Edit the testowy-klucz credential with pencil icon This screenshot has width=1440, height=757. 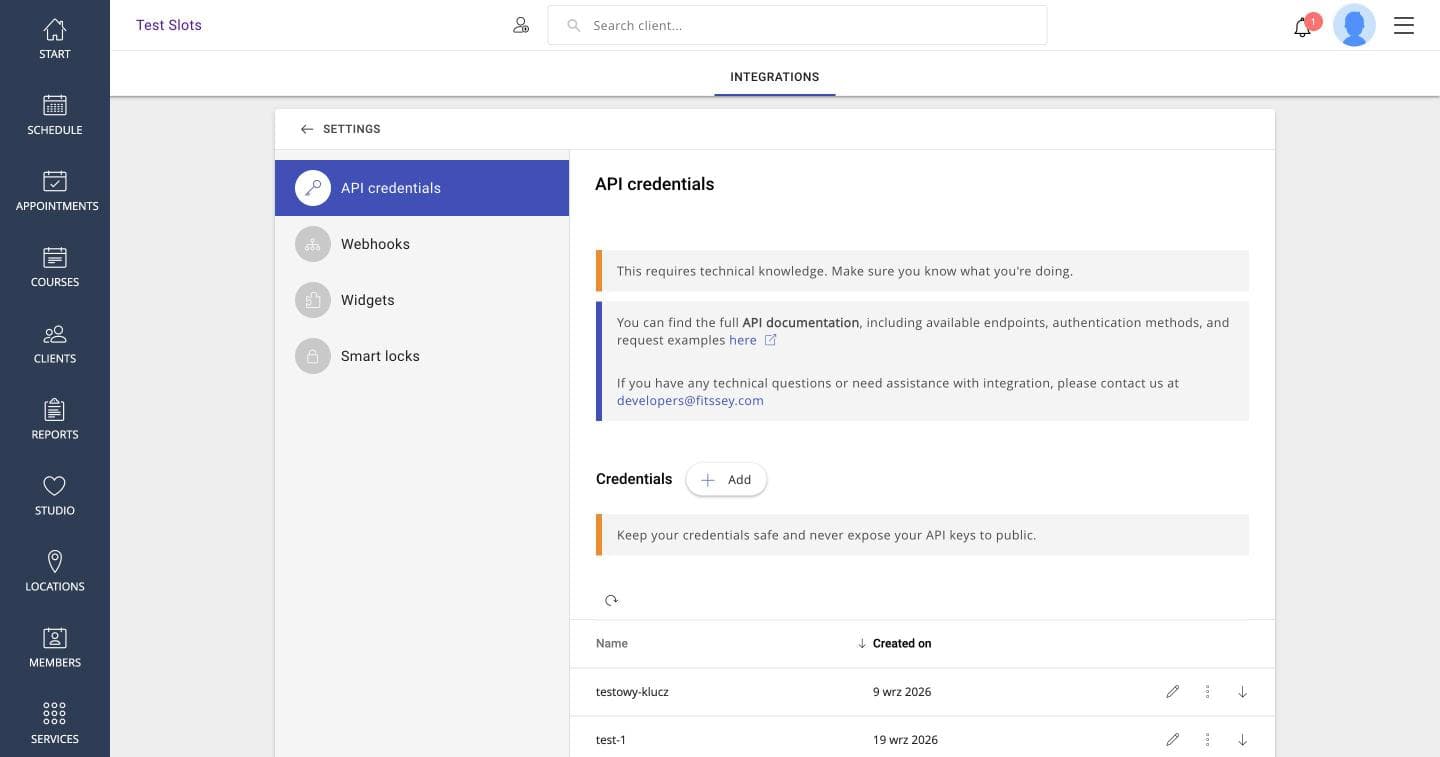click(x=1173, y=692)
